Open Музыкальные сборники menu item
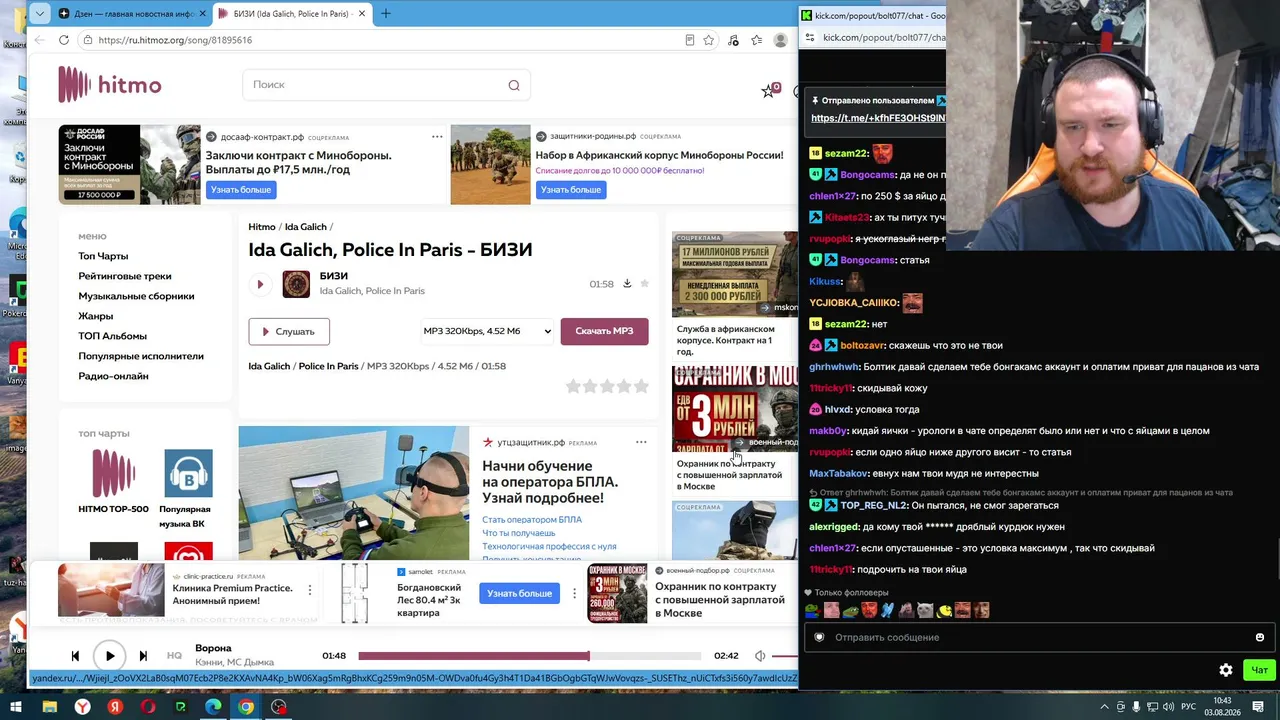The height and width of the screenshot is (720, 1280). click(137, 296)
